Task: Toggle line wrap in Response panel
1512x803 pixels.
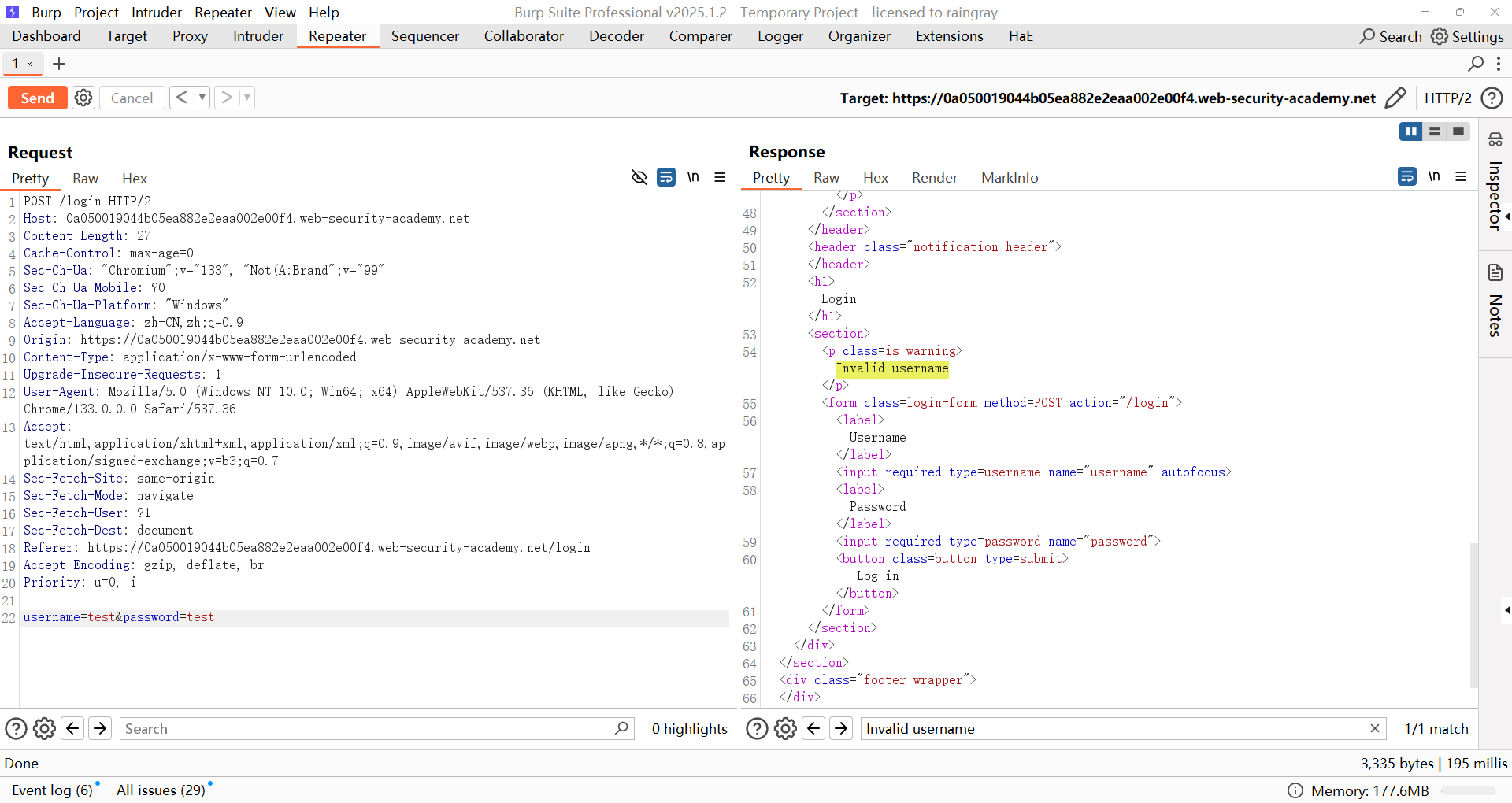Action: coord(1407,176)
